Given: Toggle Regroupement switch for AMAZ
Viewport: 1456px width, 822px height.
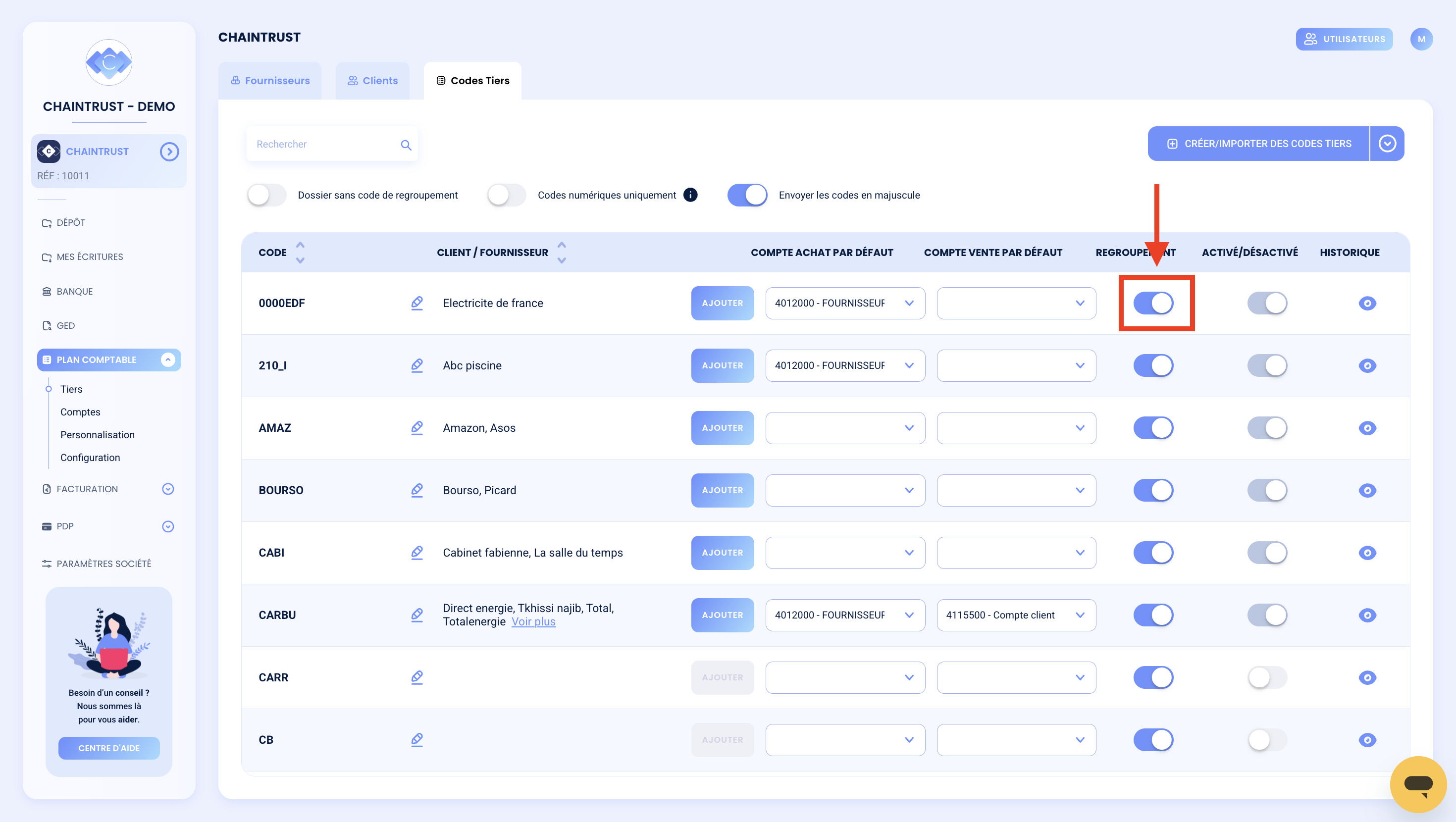Looking at the screenshot, I should (1153, 428).
